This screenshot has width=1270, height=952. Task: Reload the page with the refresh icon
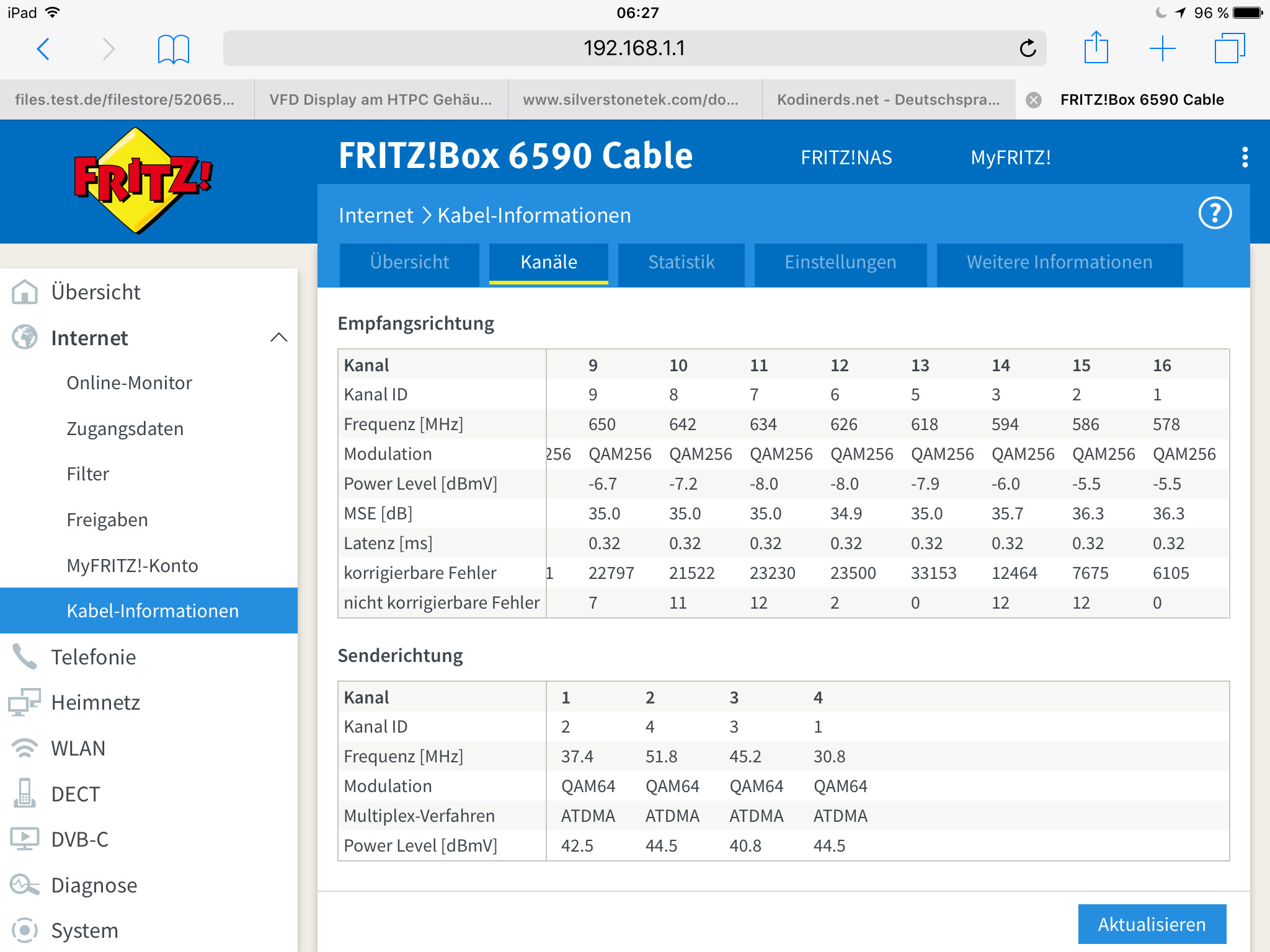1028,48
